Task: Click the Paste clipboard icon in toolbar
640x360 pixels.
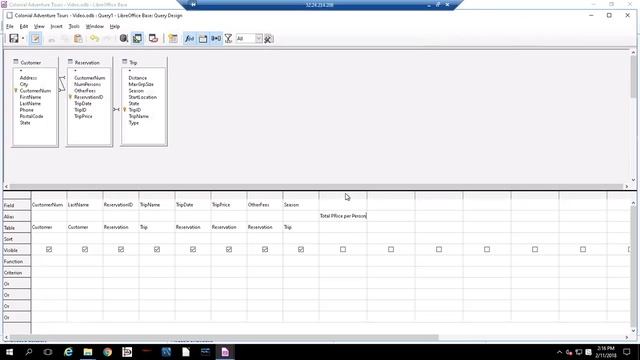Action: [x=78, y=38]
